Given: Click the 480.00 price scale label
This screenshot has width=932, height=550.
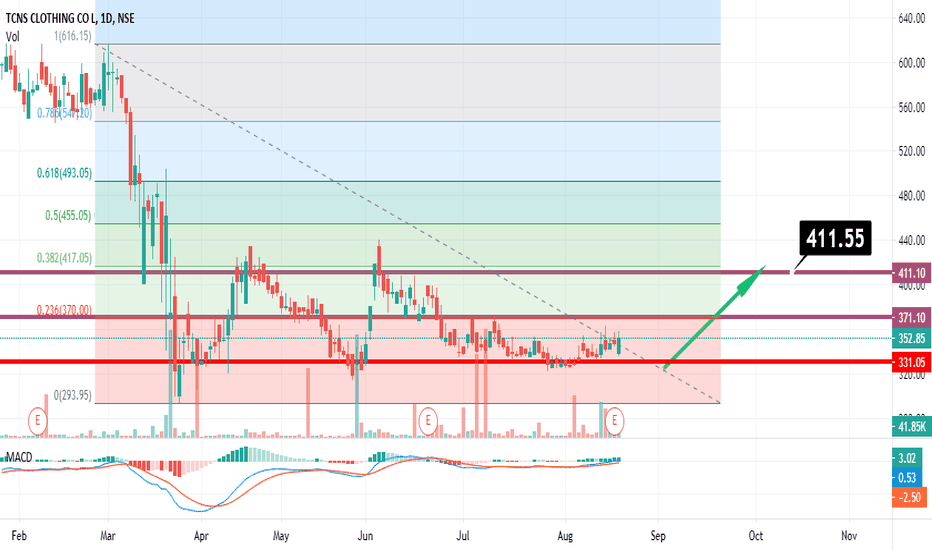Looking at the screenshot, I should point(912,196).
